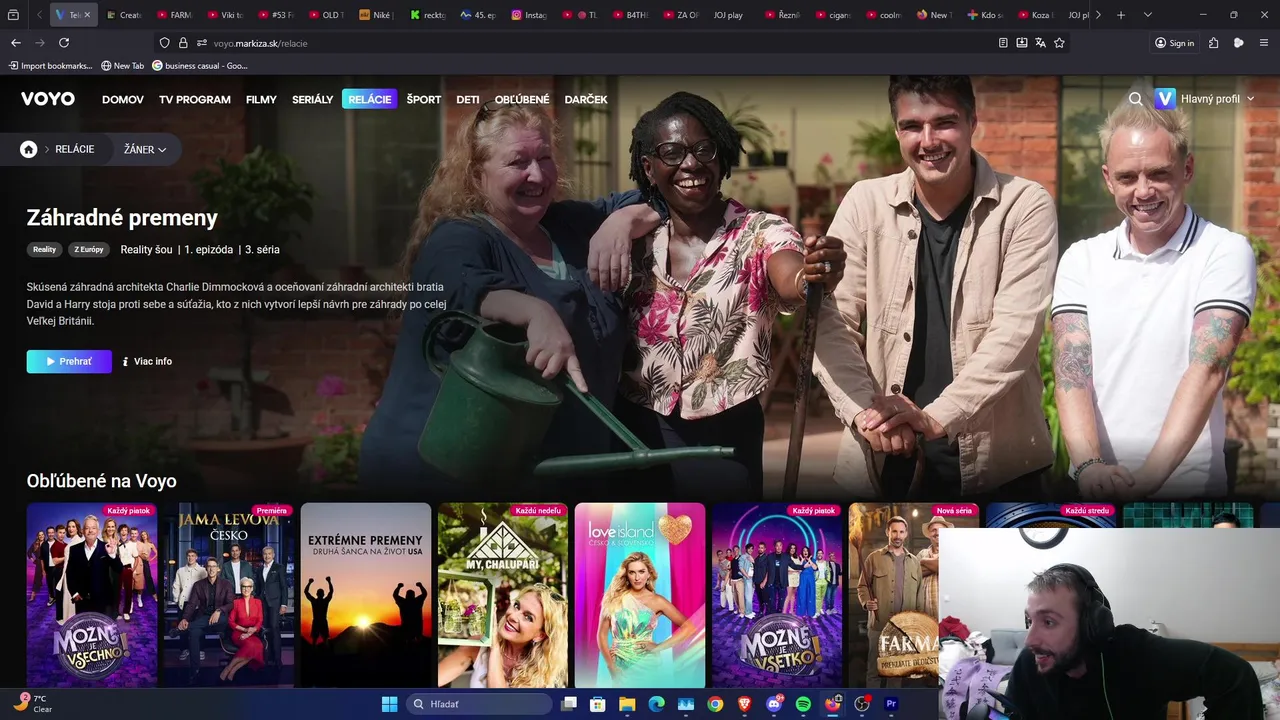Open Microsoft Edge from taskbar
Screen dimensions: 1280x720
coord(656,704)
